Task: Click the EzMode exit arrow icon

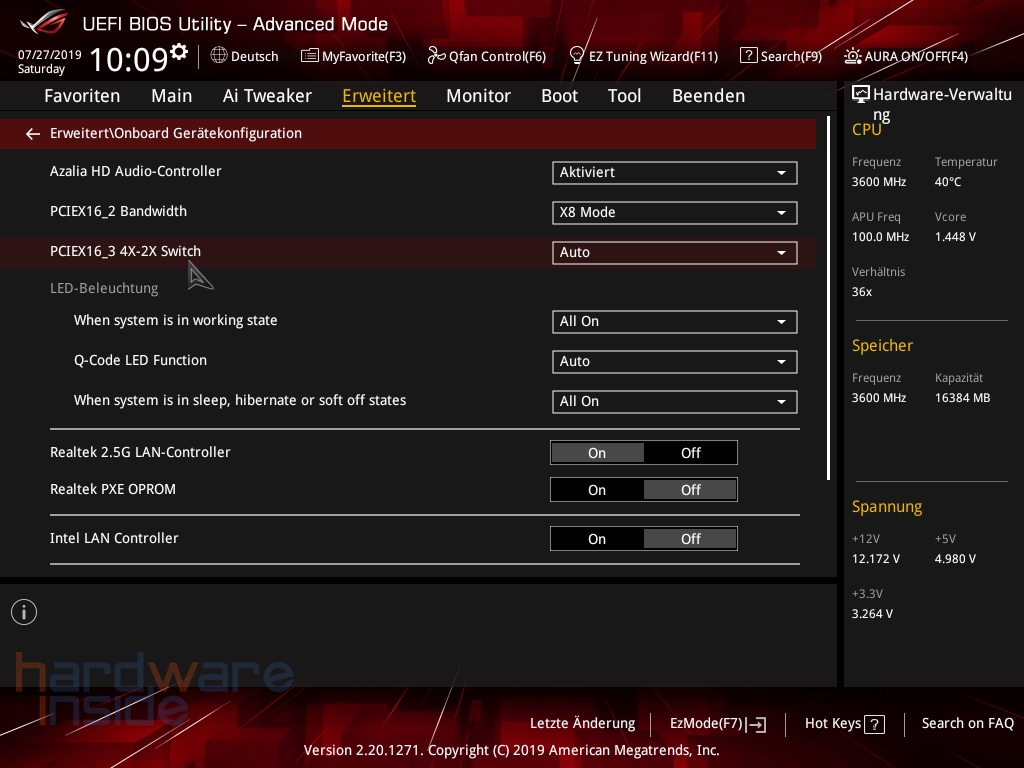Action: click(756, 724)
